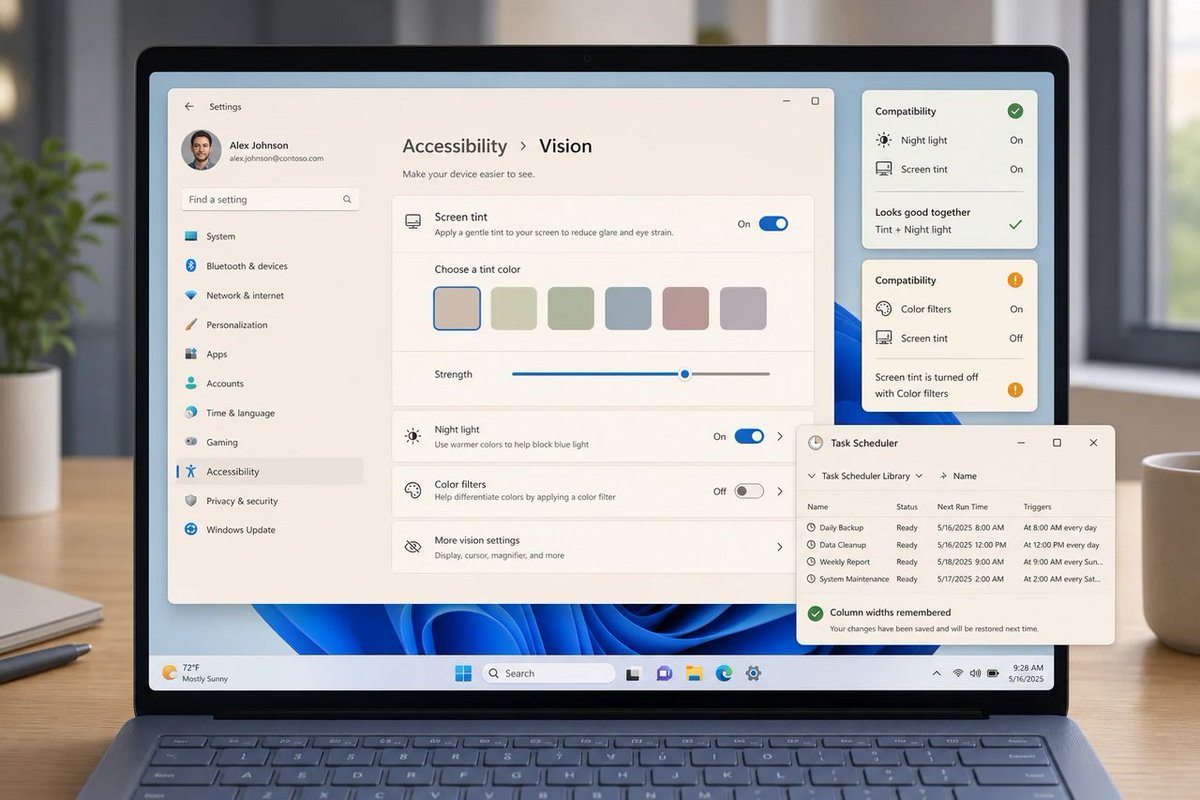This screenshot has width=1200, height=800.
Task: Select the sage green tint swatch
Action: pos(571,308)
